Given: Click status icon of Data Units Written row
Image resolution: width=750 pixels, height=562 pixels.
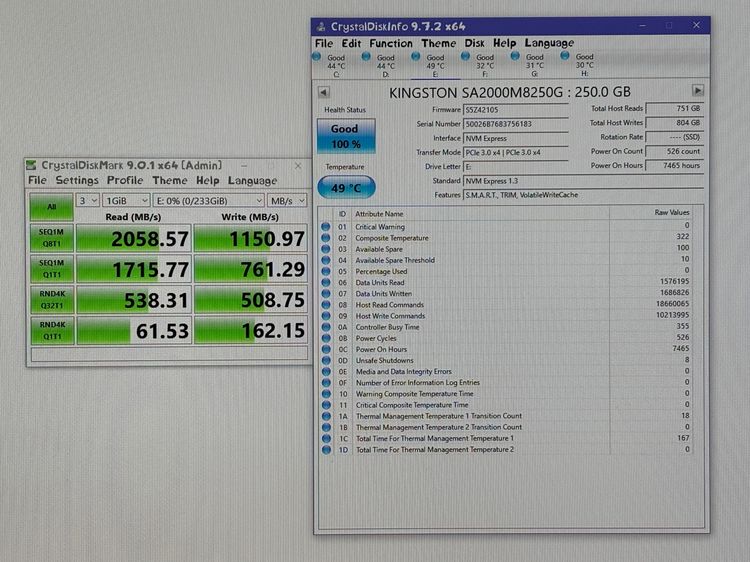Looking at the screenshot, I should coord(326,293).
